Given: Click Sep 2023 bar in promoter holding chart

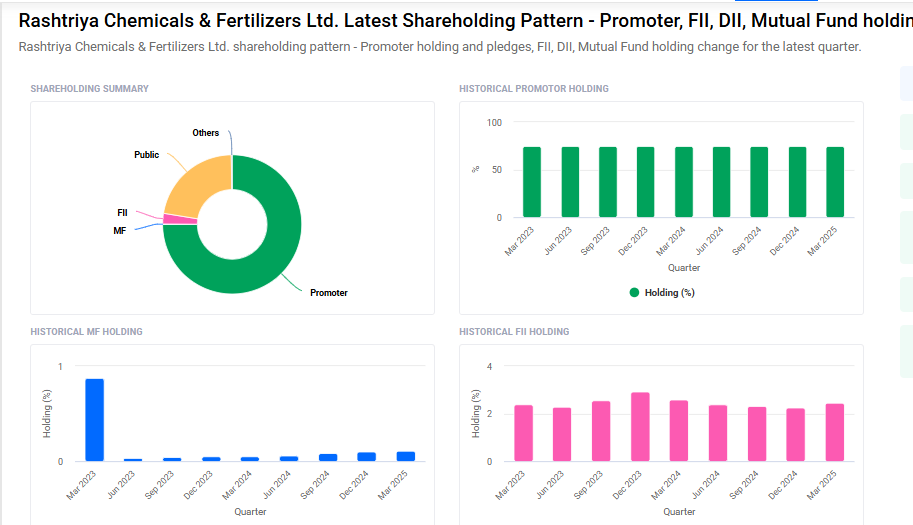Looking at the screenshot, I should click(608, 182).
